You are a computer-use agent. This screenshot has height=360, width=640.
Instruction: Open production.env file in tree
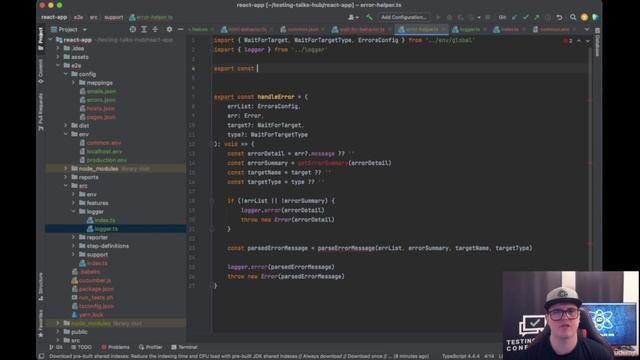point(107,160)
